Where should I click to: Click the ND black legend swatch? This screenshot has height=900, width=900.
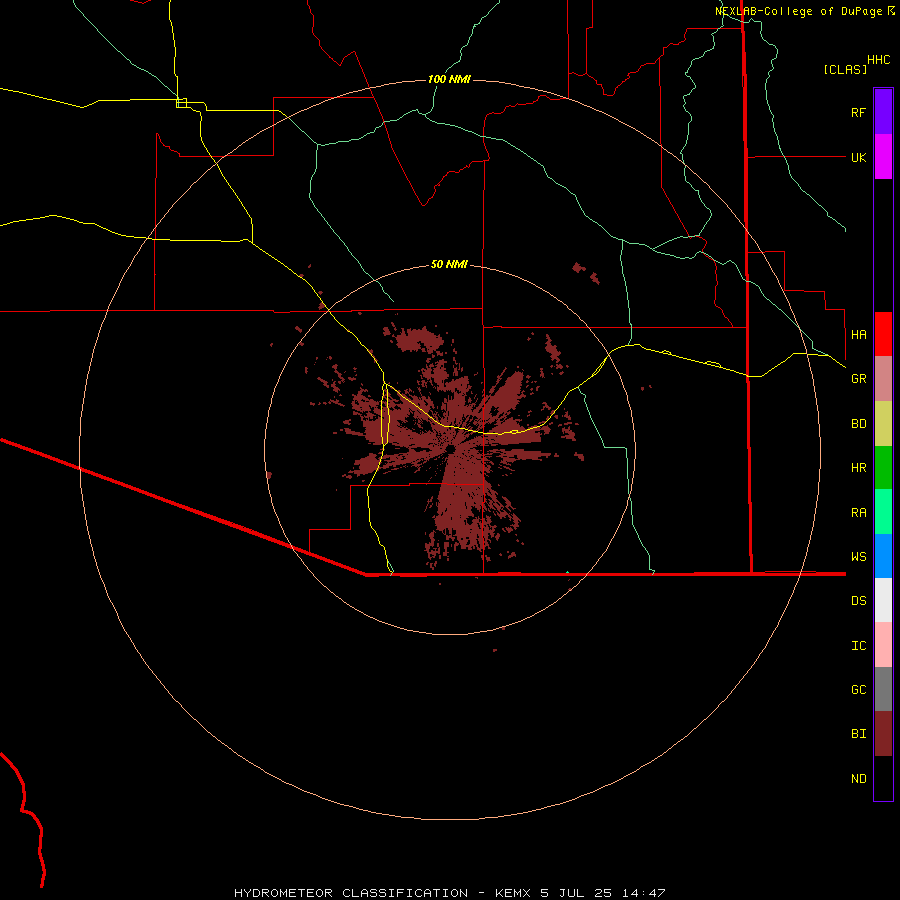coord(883,778)
